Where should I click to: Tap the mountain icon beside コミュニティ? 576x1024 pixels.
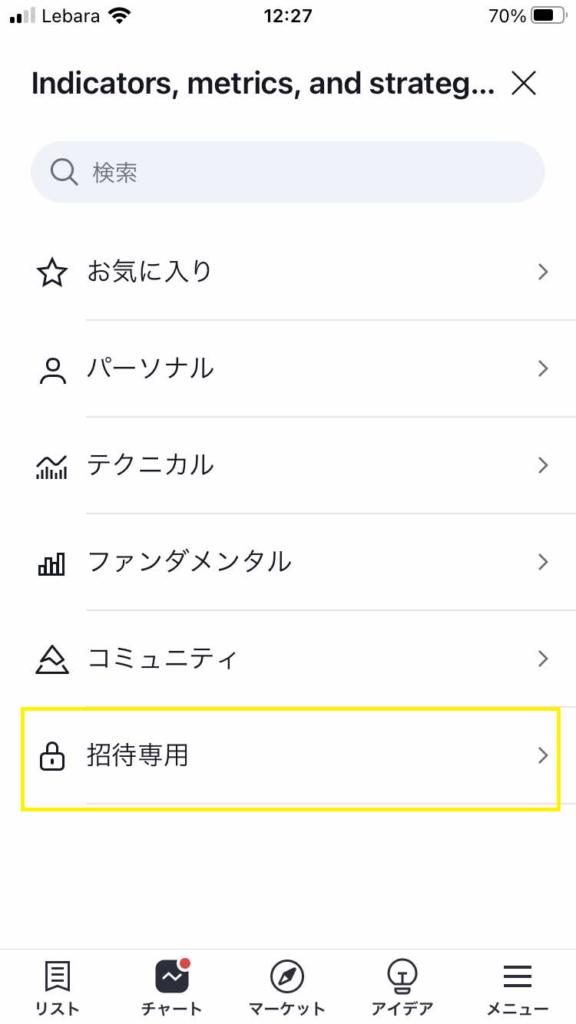tap(52, 660)
